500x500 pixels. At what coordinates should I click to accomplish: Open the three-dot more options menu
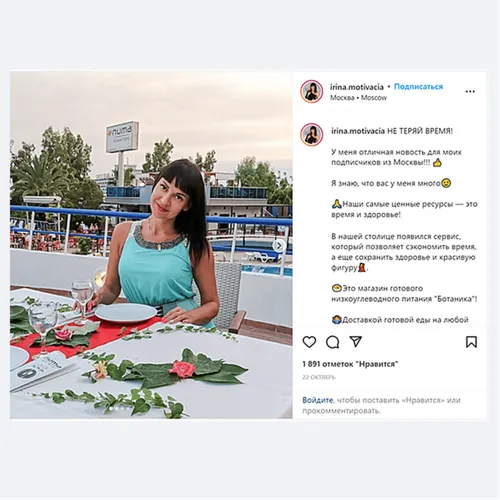(x=470, y=91)
